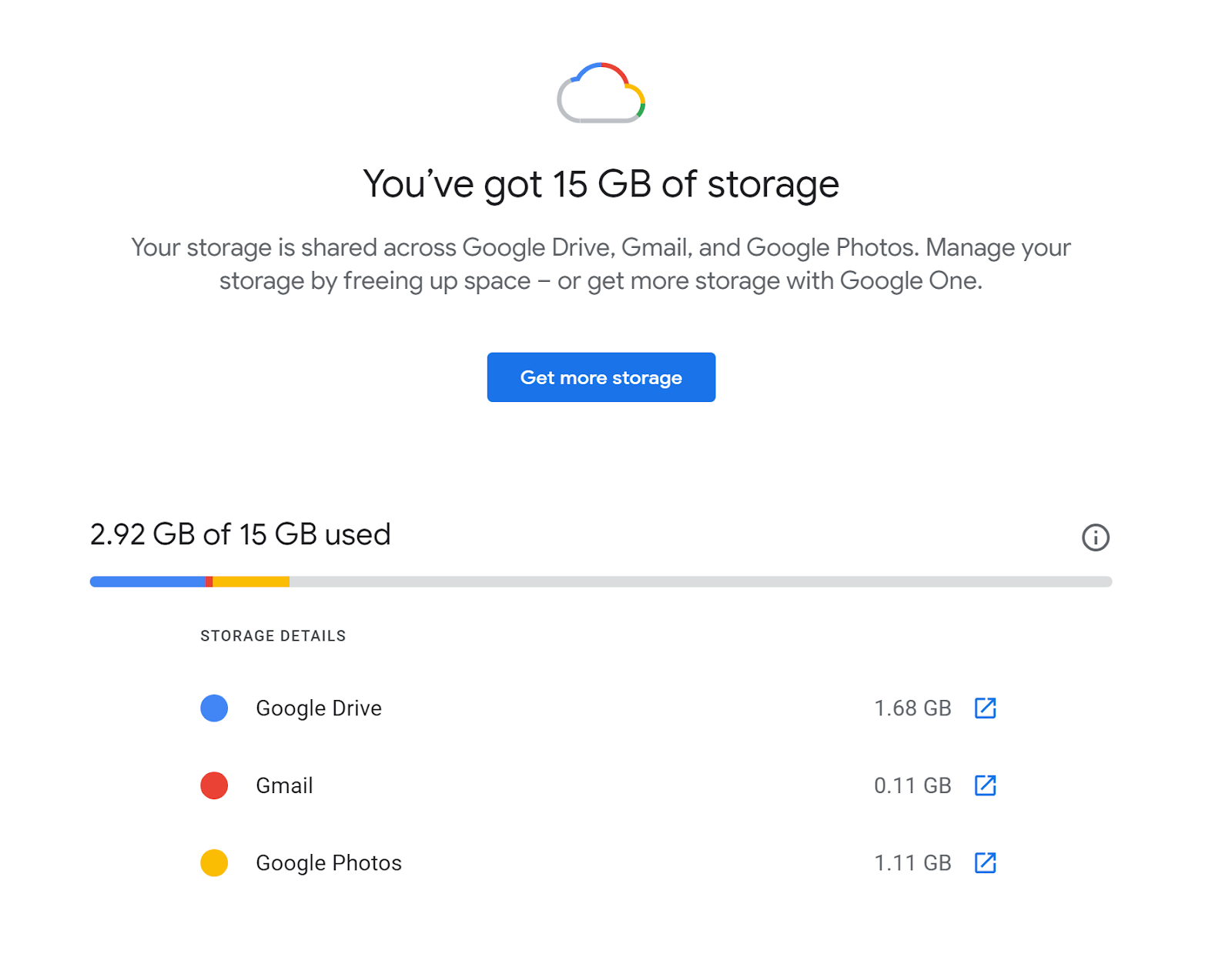
Task: Open the storage info icon
Action: (1095, 537)
